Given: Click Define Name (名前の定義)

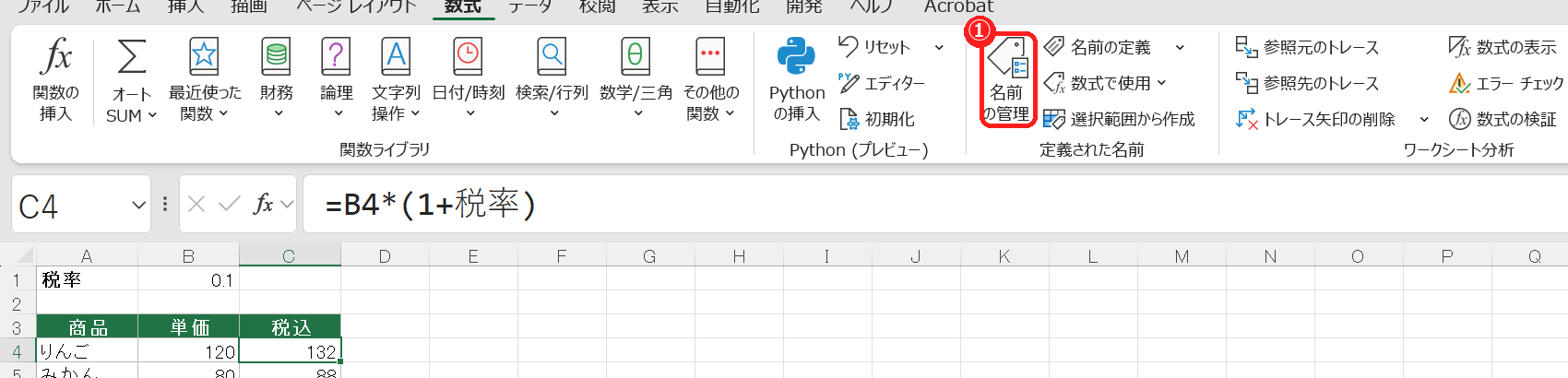Looking at the screenshot, I should (1098, 46).
